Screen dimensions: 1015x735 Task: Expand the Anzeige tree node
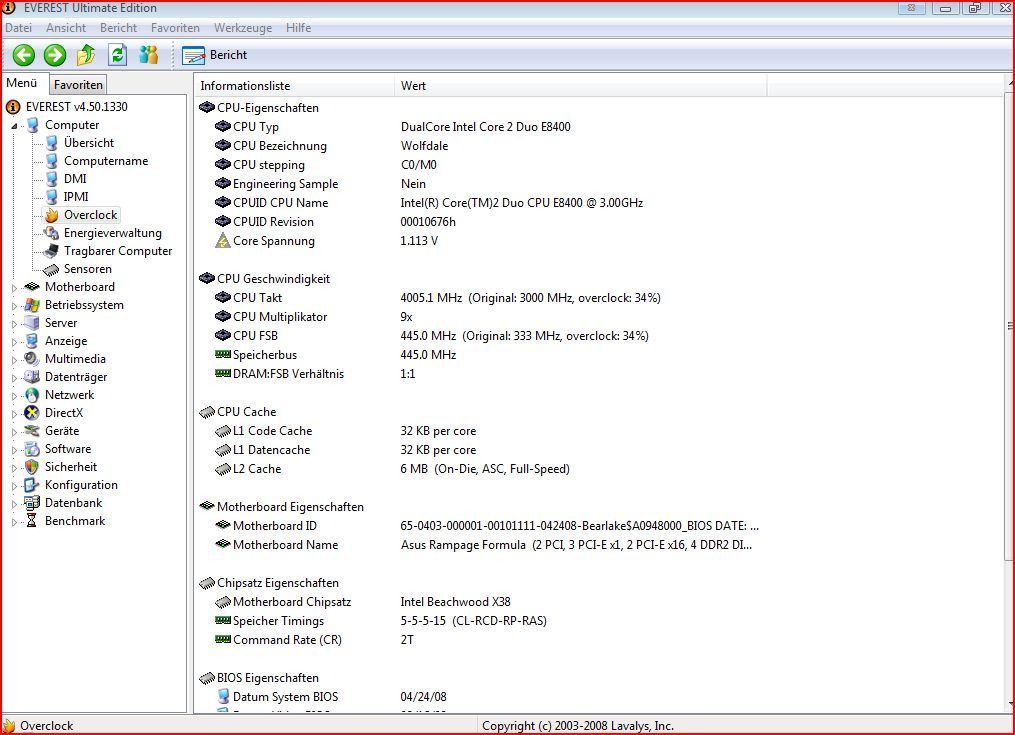[x=14, y=341]
